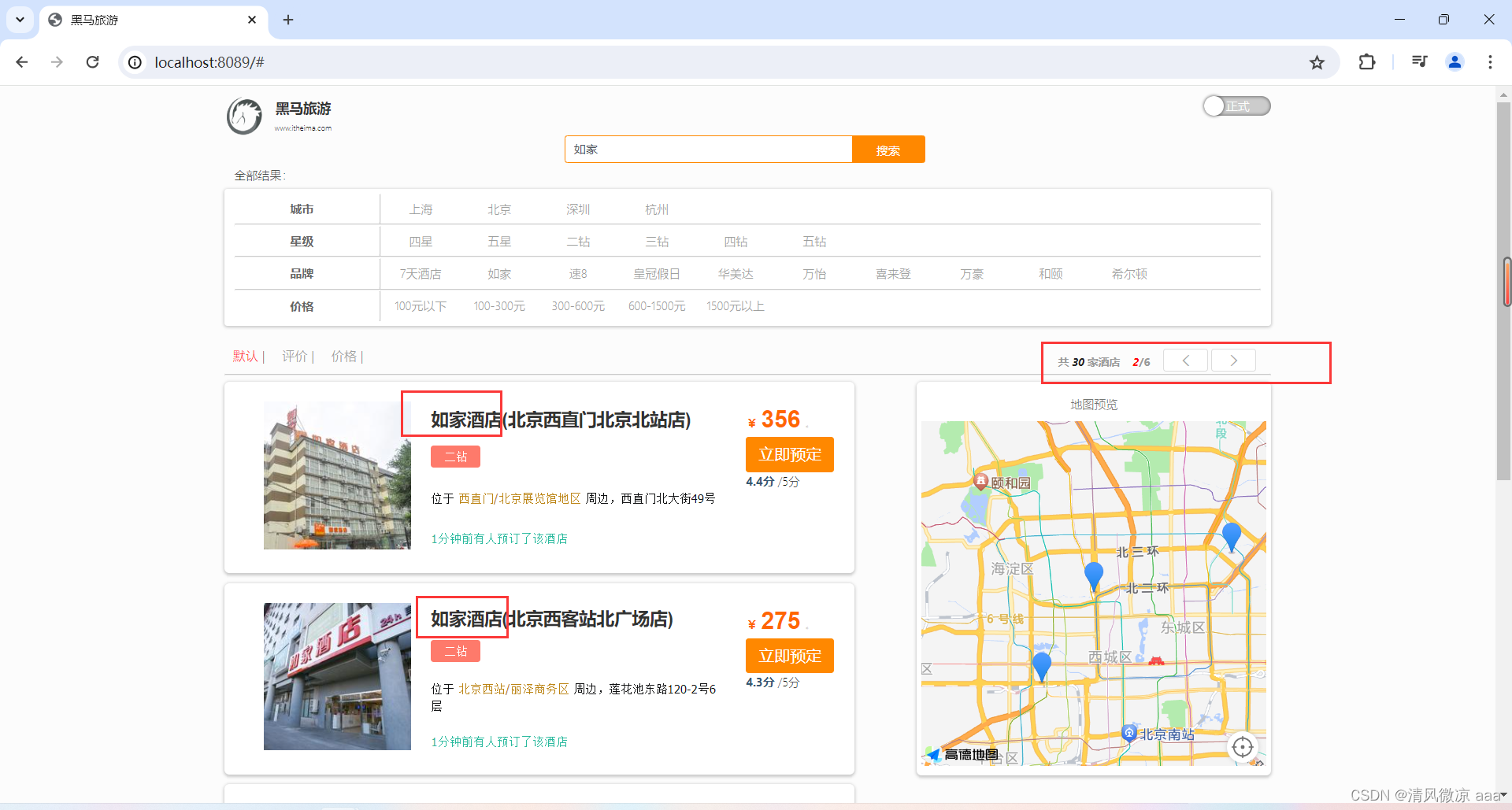Filter by city 深圳
Image resolution: width=1512 pixels, height=810 pixels.
pyautogui.click(x=578, y=209)
